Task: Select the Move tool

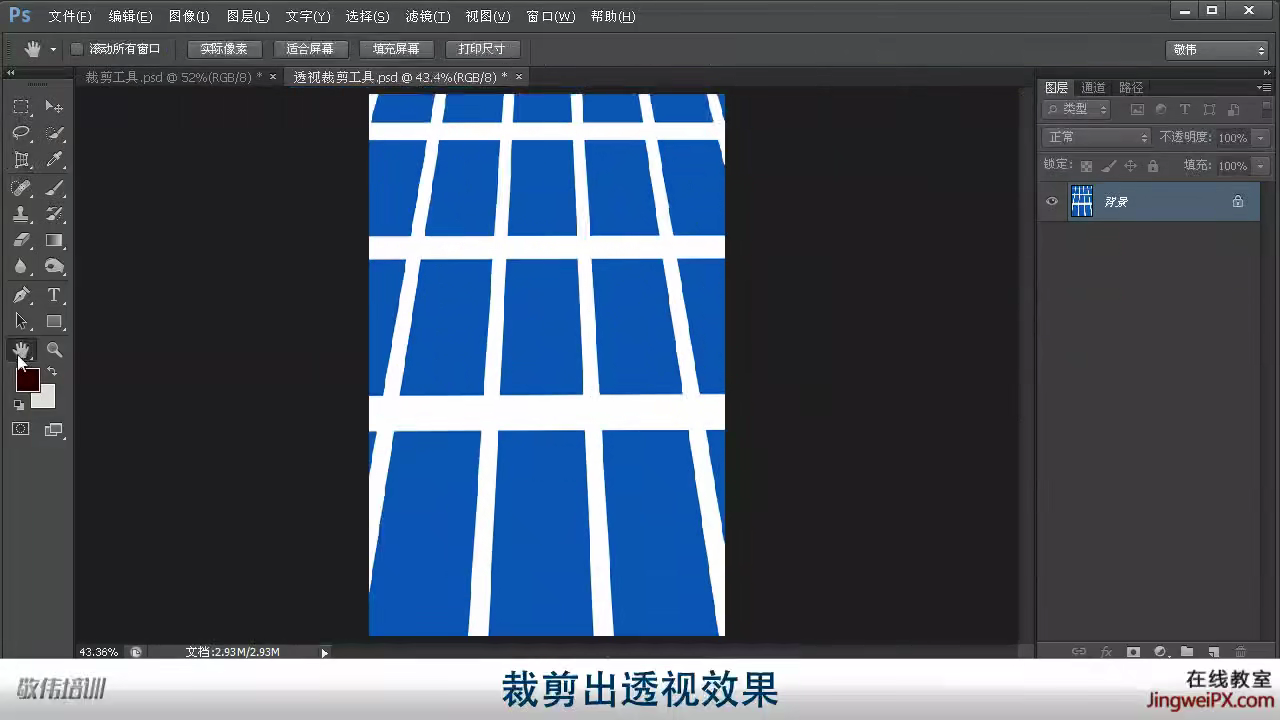Action: (x=54, y=107)
